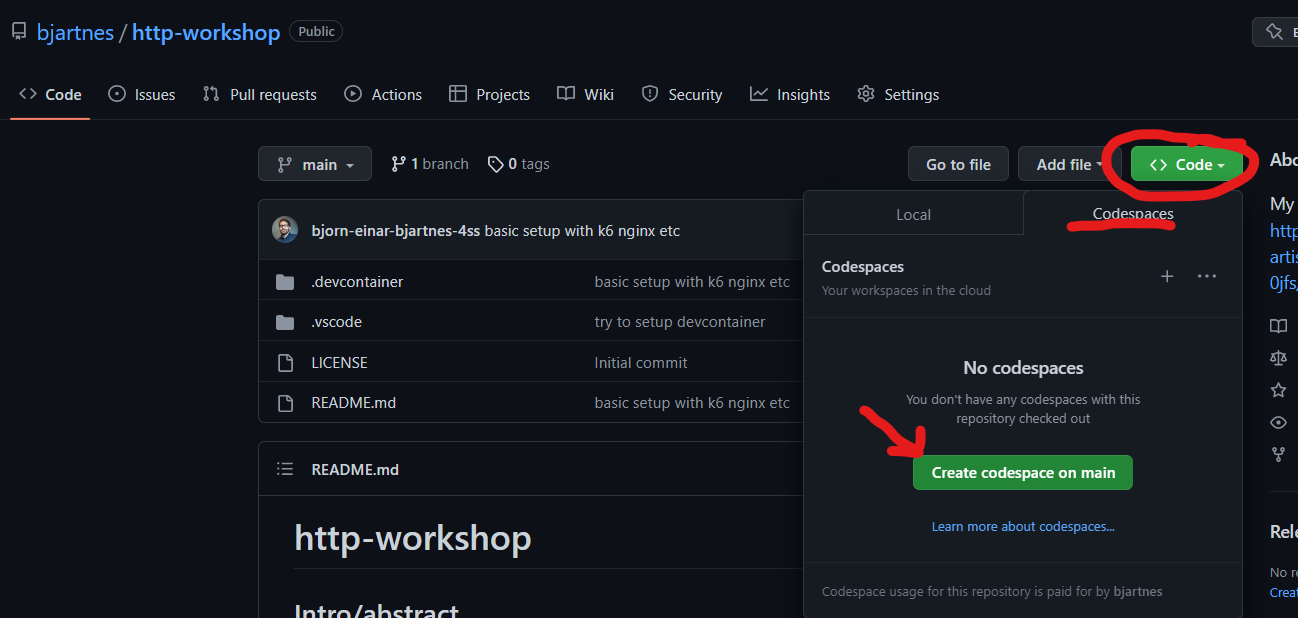The image size is (1298, 618).
Task: Click the license scale icon in sidebar
Action: [1278, 358]
